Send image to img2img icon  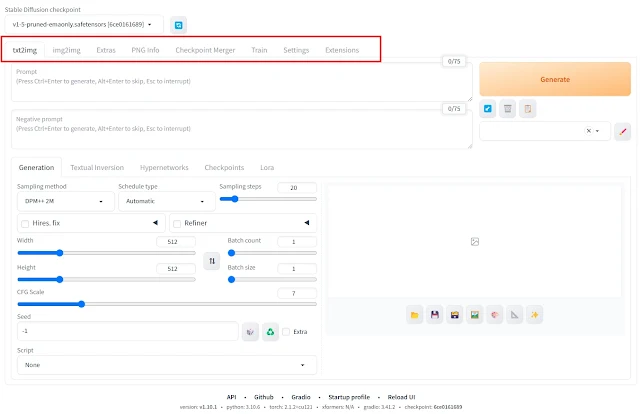coord(475,315)
